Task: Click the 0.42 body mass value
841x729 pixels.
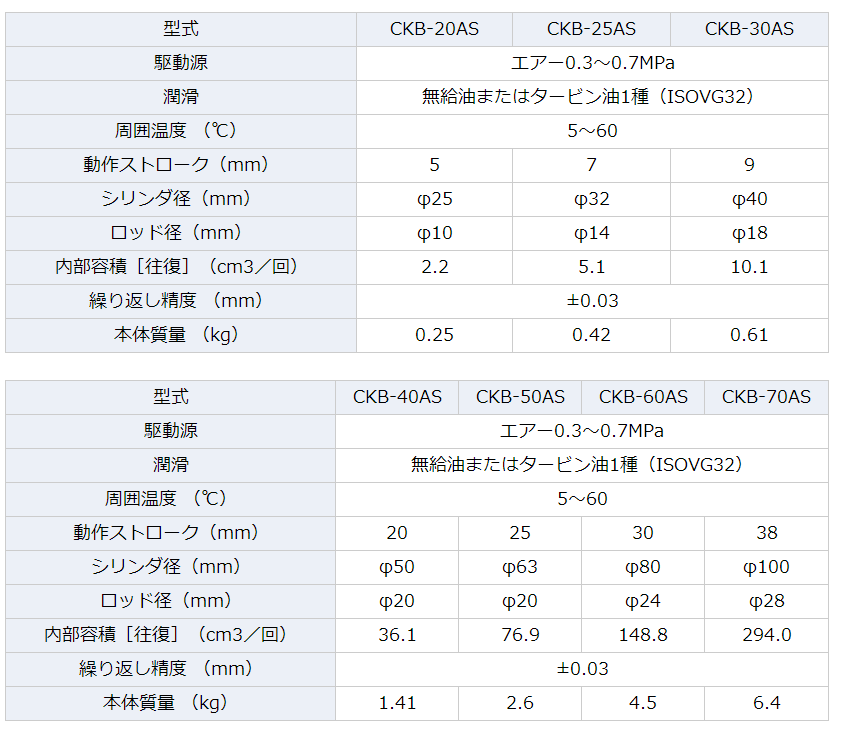Action: (591, 335)
